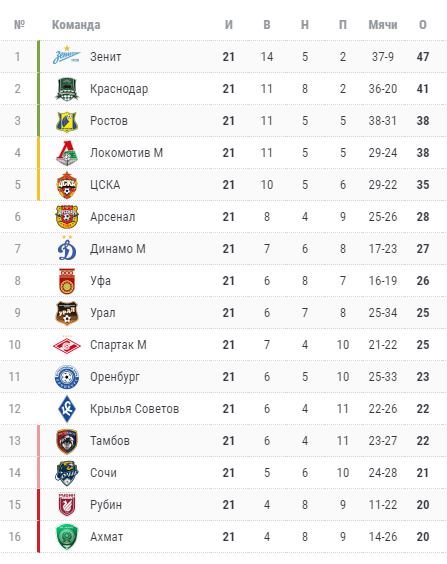The height and width of the screenshot is (564, 447).
Task: Sort table by Мячи header
Action: click(x=383, y=25)
